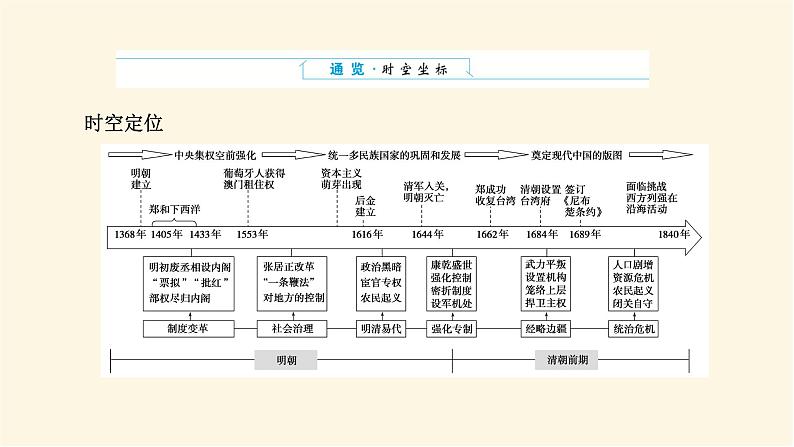Click the 经略边疆 category box
The image size is (794, 447).
point(546,329)
